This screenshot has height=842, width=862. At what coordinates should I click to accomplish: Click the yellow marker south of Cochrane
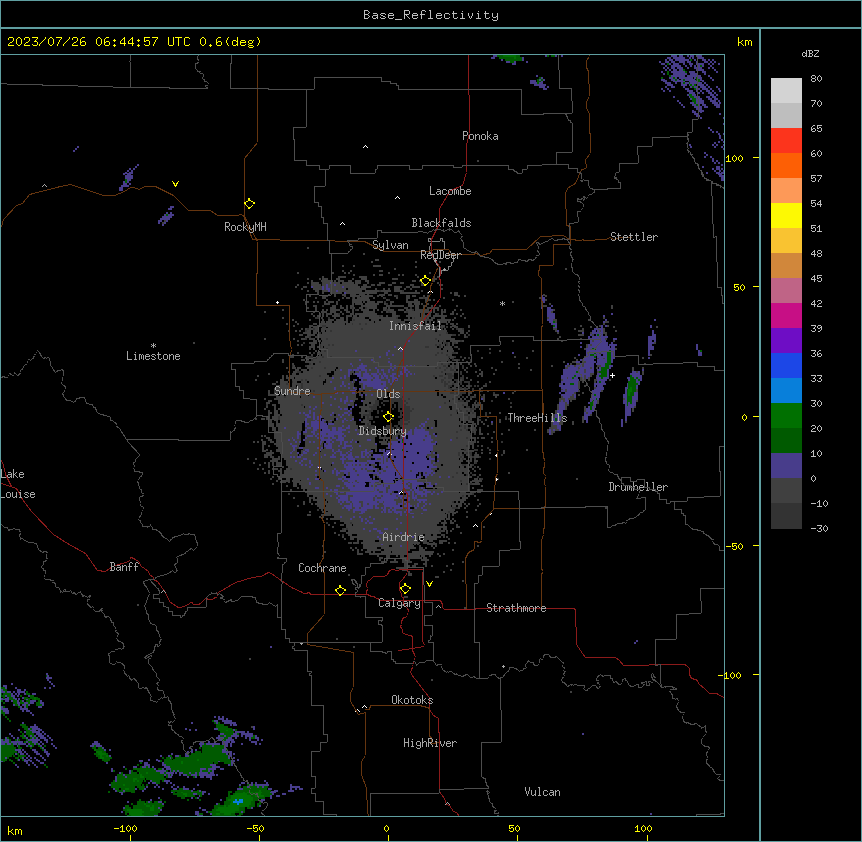340,590
